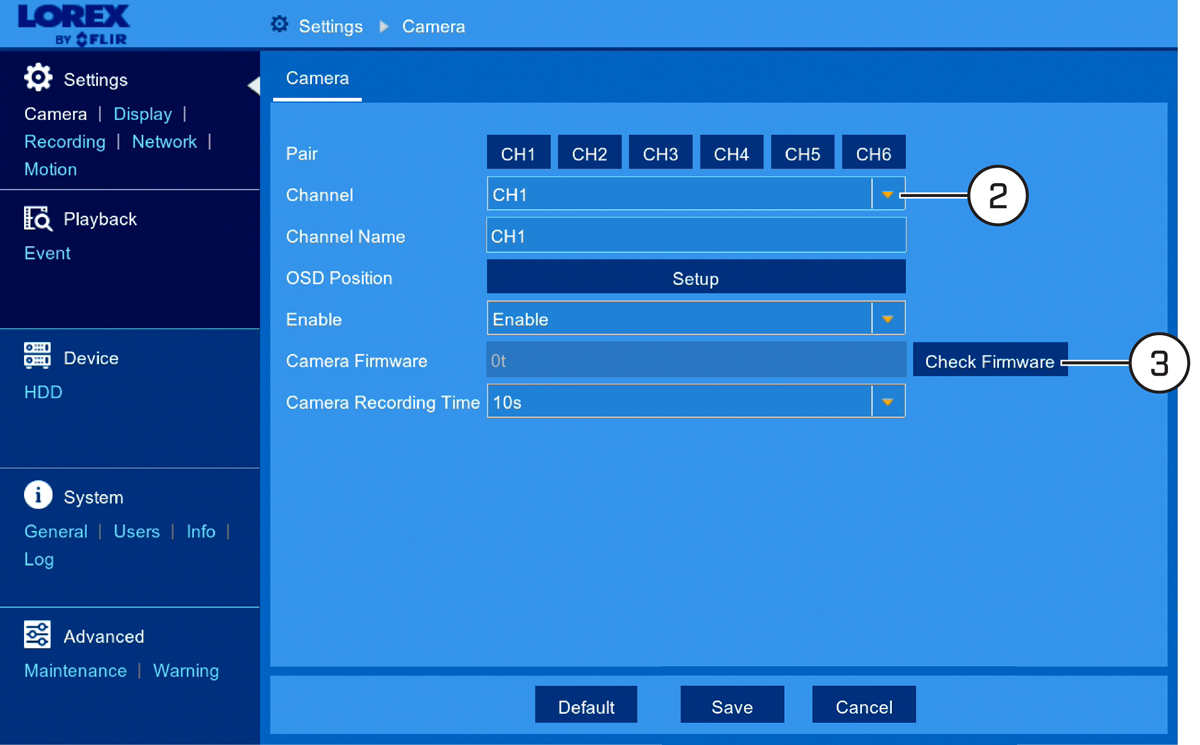Open the Warning page
Screen dimensions: 1200x745
[x=186, y=670]
